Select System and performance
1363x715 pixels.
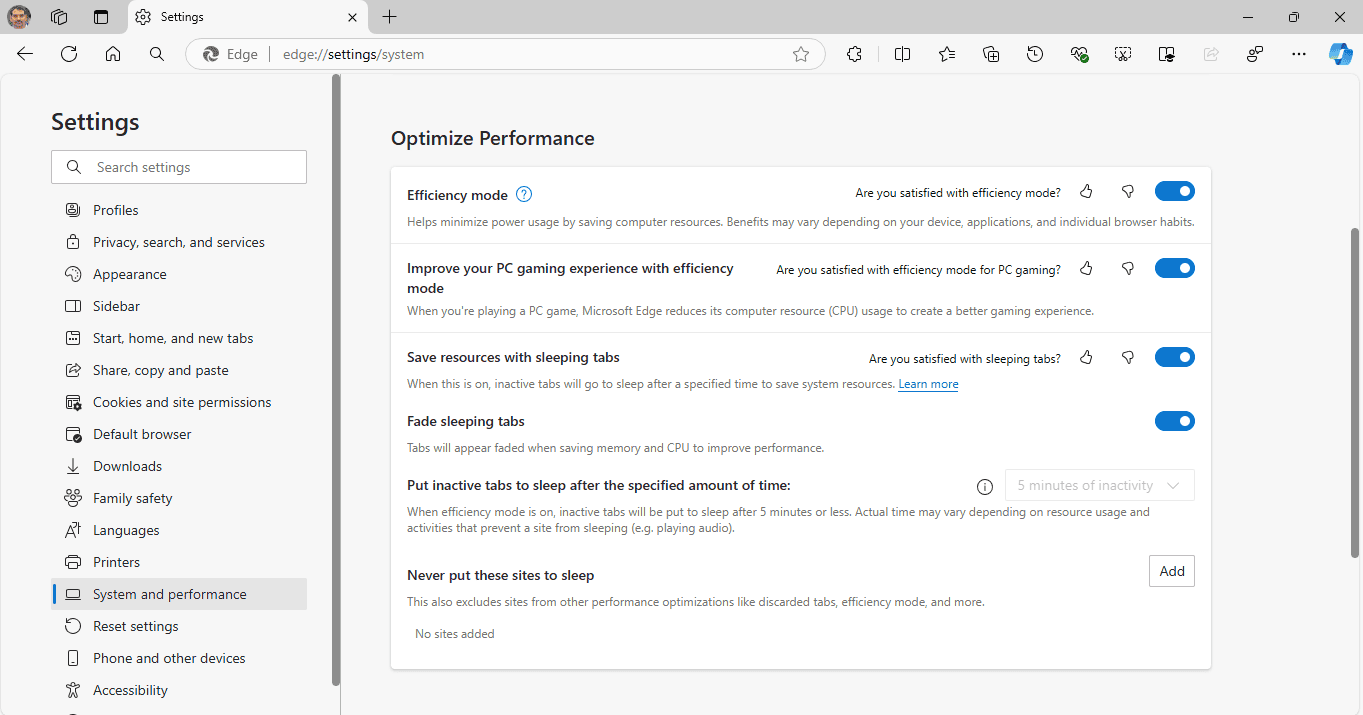pyautogui.click(x=179, y=594)
